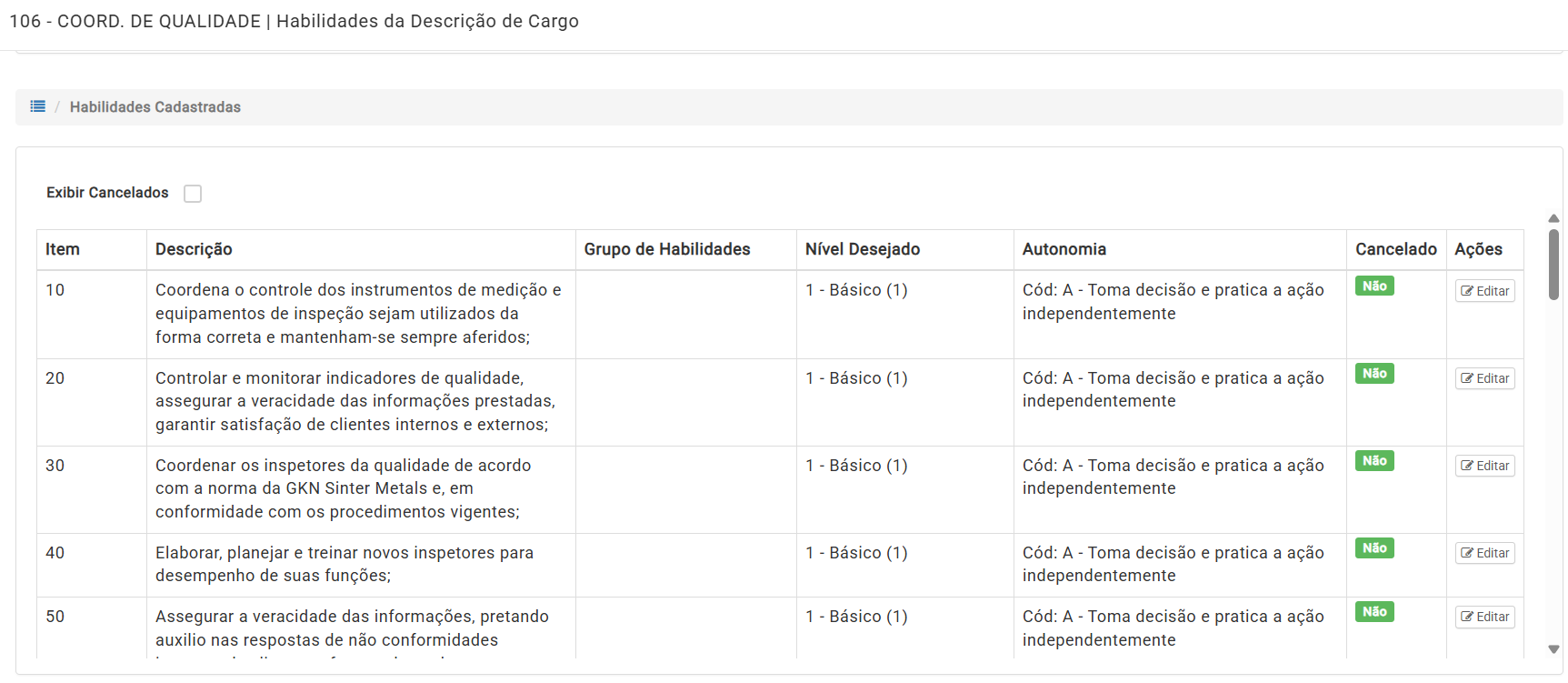1568x683 pixels.
Task: Click the Não status badge of item 30
Action: coord(1373,460)
